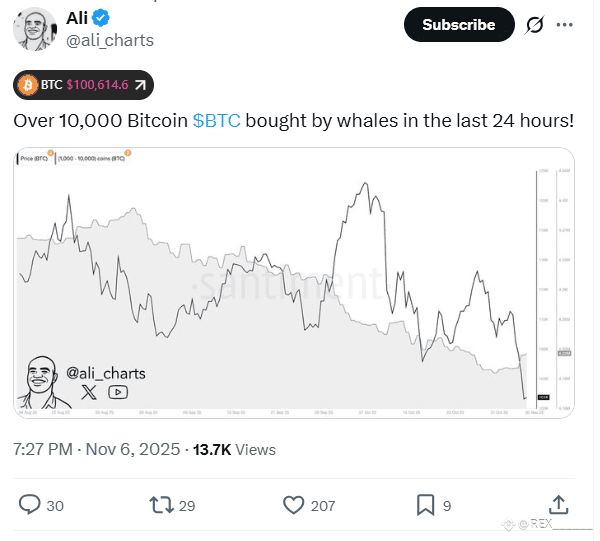The image size is (600, 541).
Task: Click the reply comment icon
Action: pyautogui.click(x=30, y=505)
